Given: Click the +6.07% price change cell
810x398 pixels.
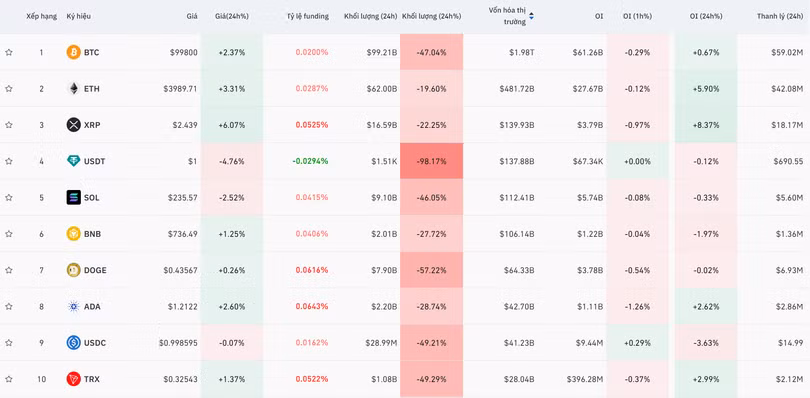Looking at the screenshot, I should point(231,125).
